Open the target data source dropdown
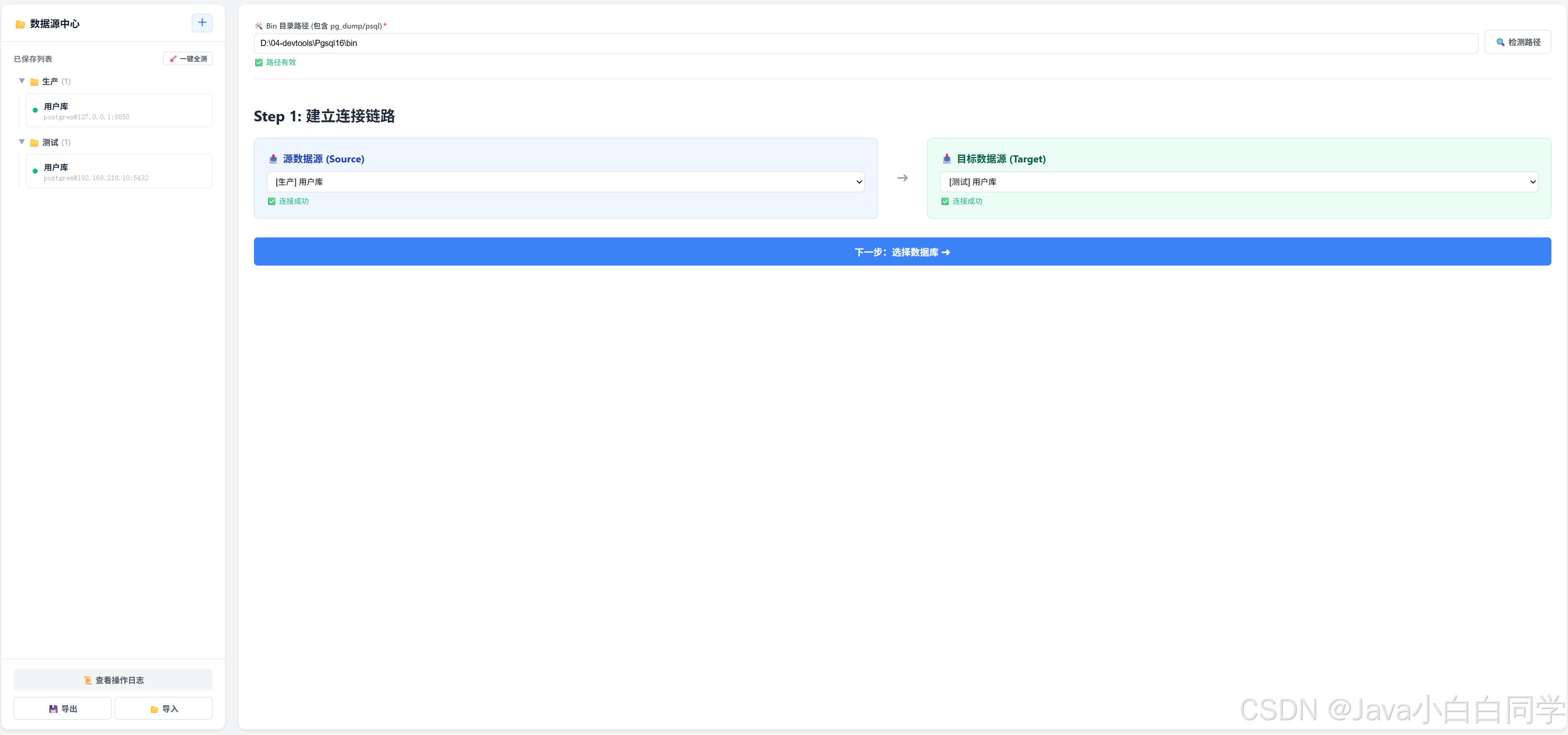Screen dimensions: 1568x735 [1239, 182]
